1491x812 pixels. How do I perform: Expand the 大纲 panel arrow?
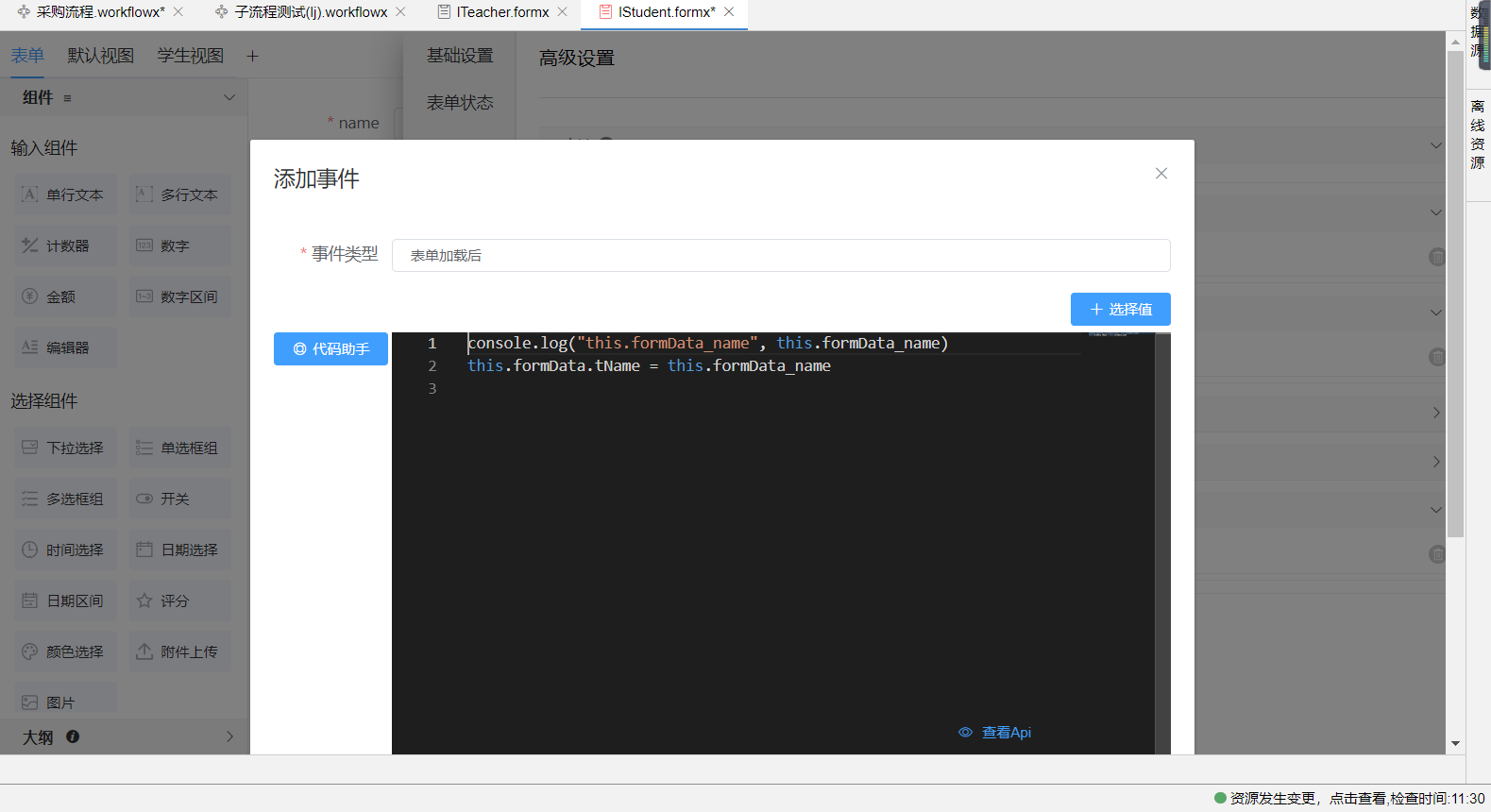[229, 736]
